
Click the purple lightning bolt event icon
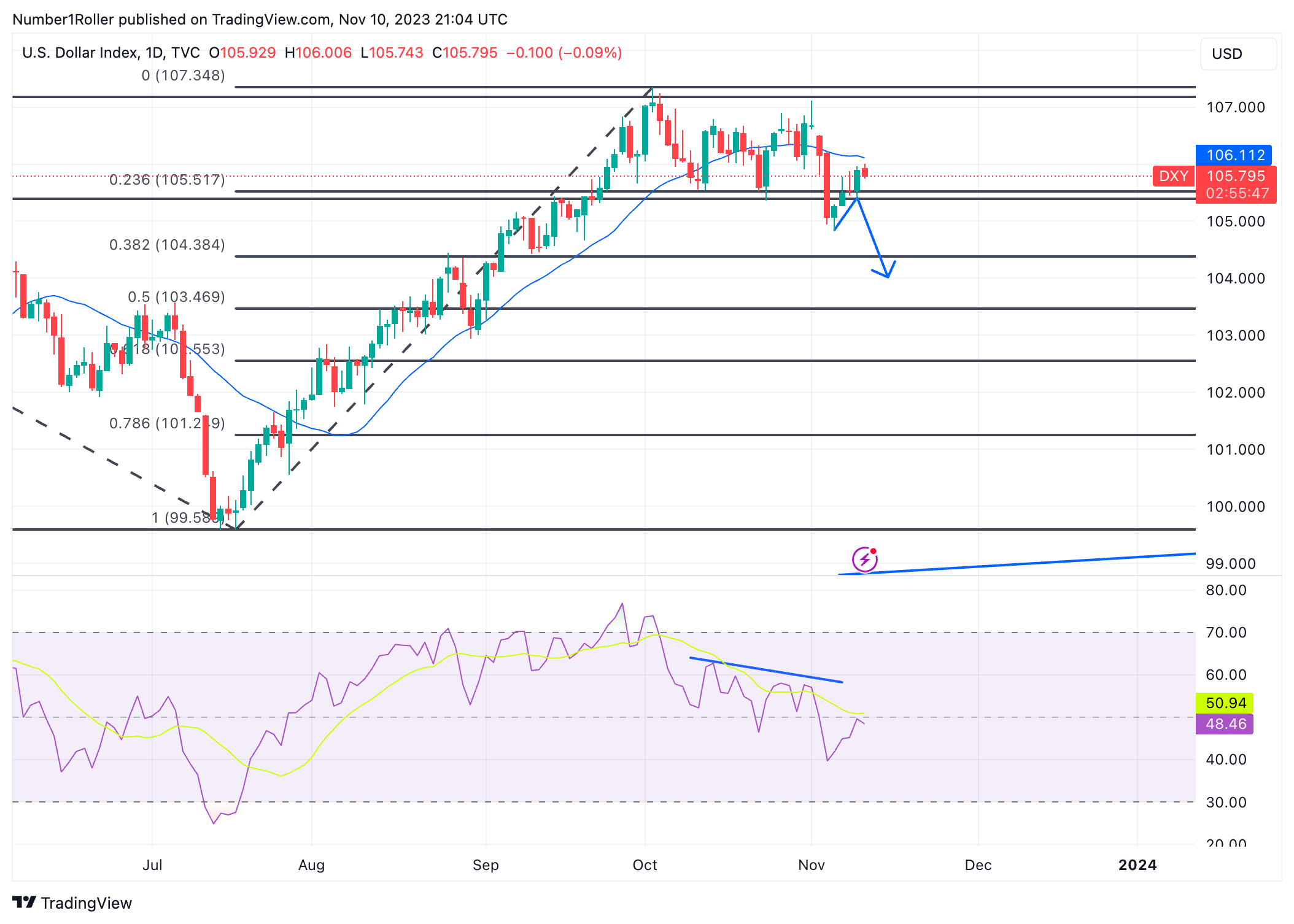point(864,559)
